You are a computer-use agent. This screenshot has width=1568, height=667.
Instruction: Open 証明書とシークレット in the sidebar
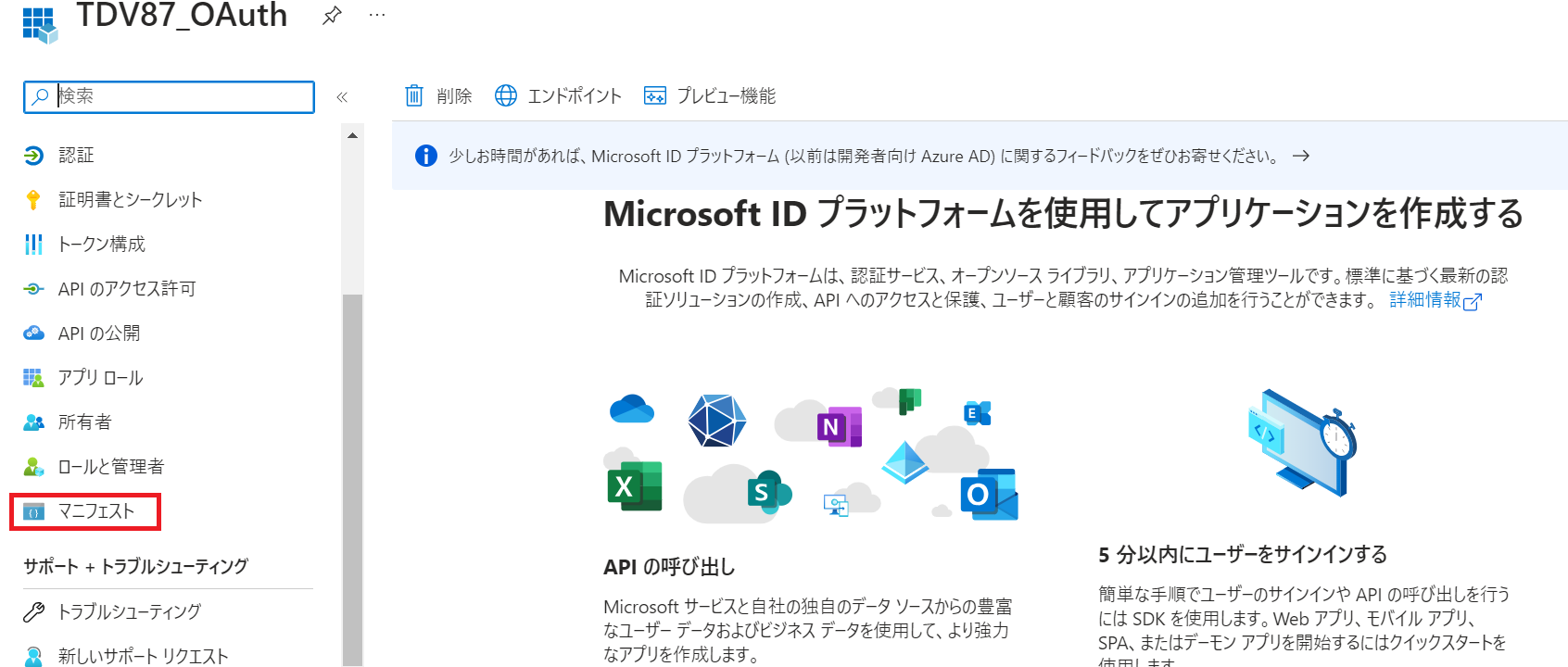click(130, 200)
